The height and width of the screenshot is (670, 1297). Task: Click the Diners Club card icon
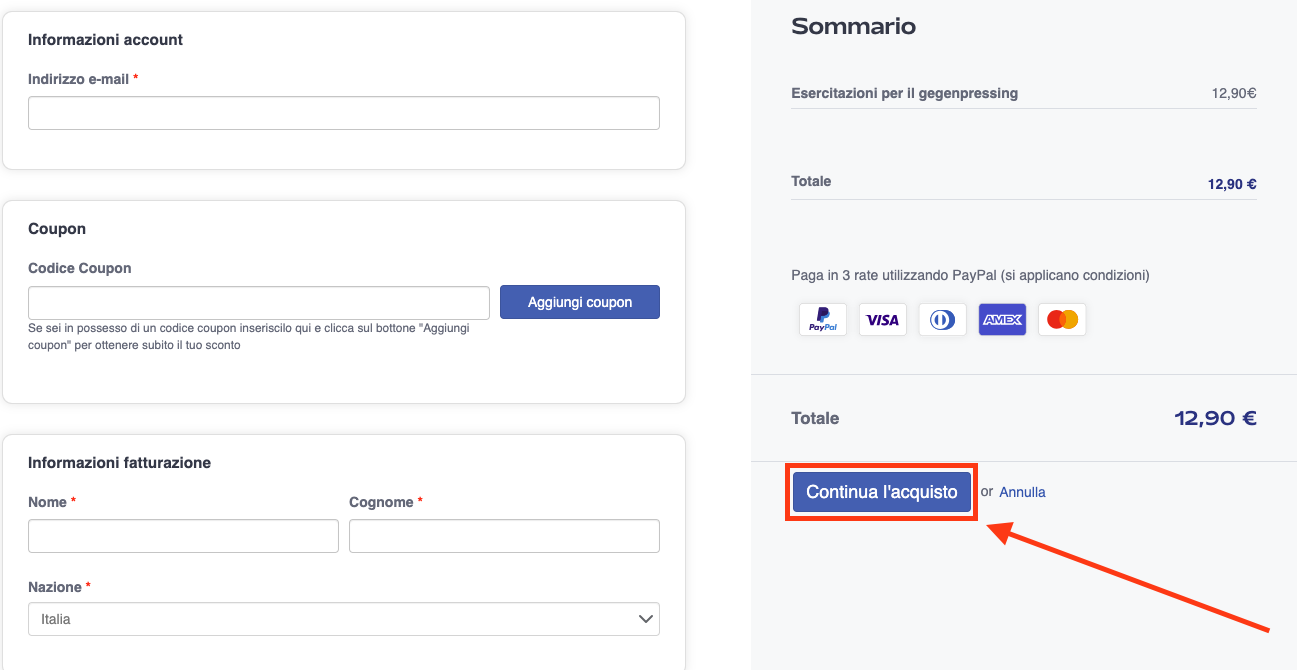(942, 320)
